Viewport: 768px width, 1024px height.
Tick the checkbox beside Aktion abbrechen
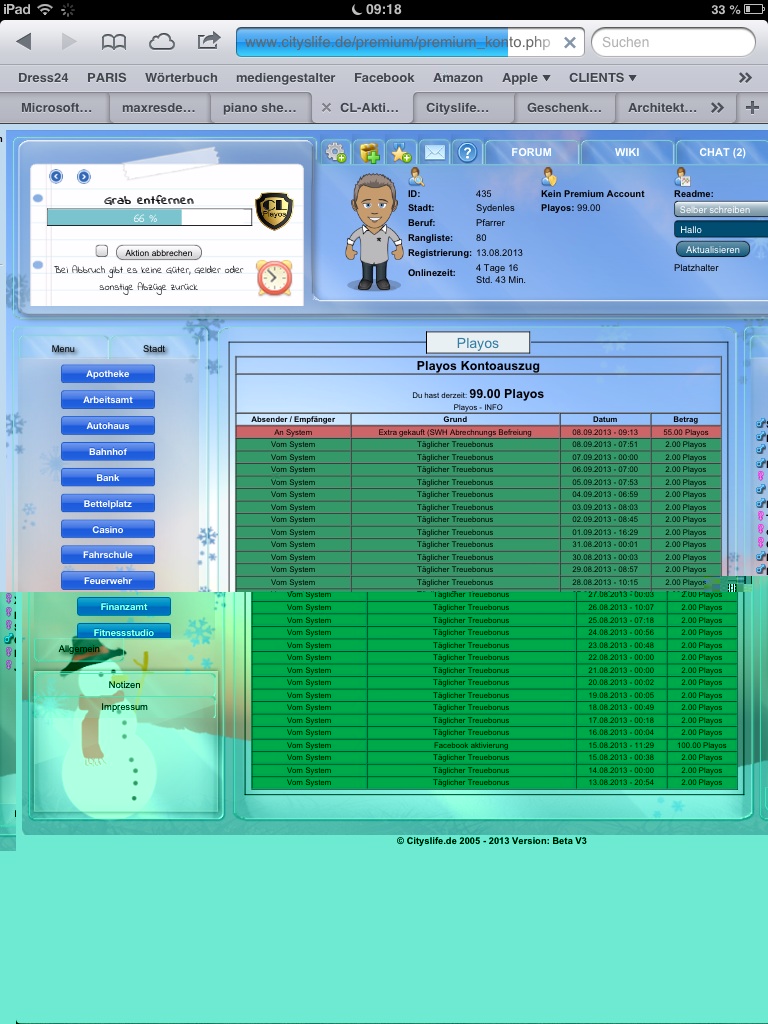(101, 252)
